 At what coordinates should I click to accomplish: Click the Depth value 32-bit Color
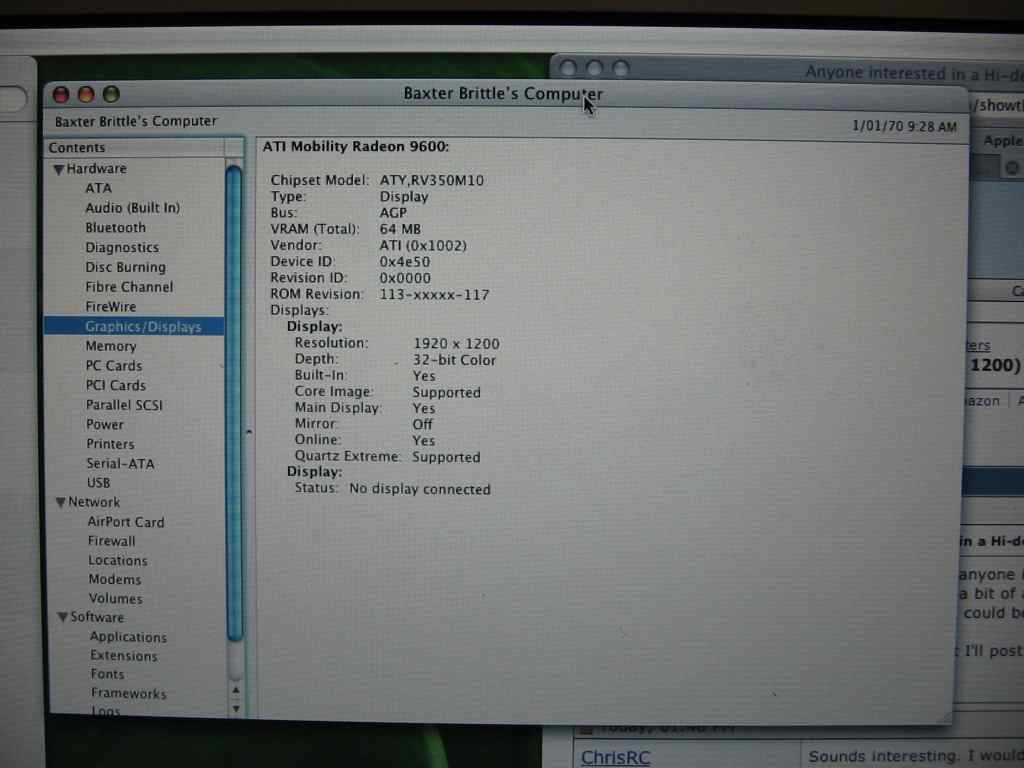click(x=455, y=360)
